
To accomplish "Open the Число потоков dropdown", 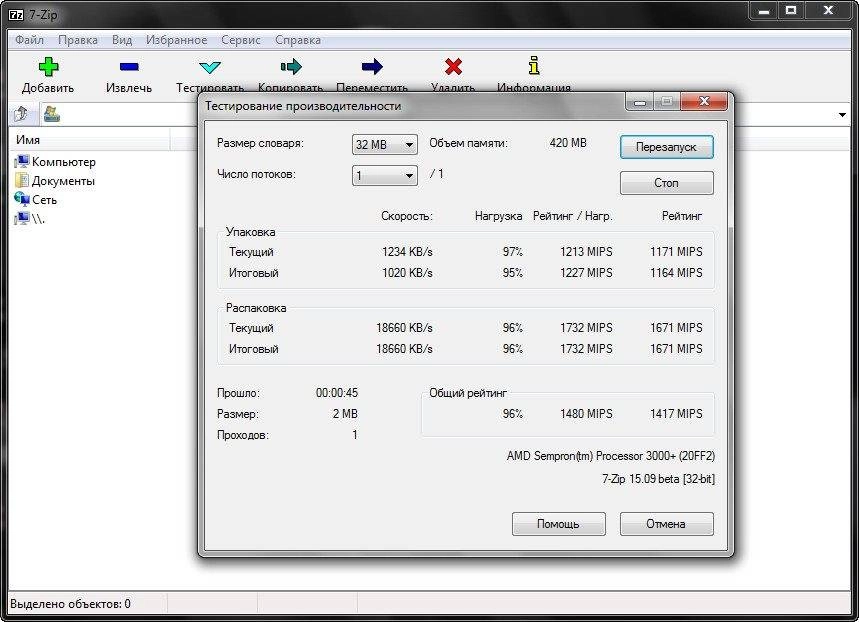I will pyautogui.click(x=385, y=175).
